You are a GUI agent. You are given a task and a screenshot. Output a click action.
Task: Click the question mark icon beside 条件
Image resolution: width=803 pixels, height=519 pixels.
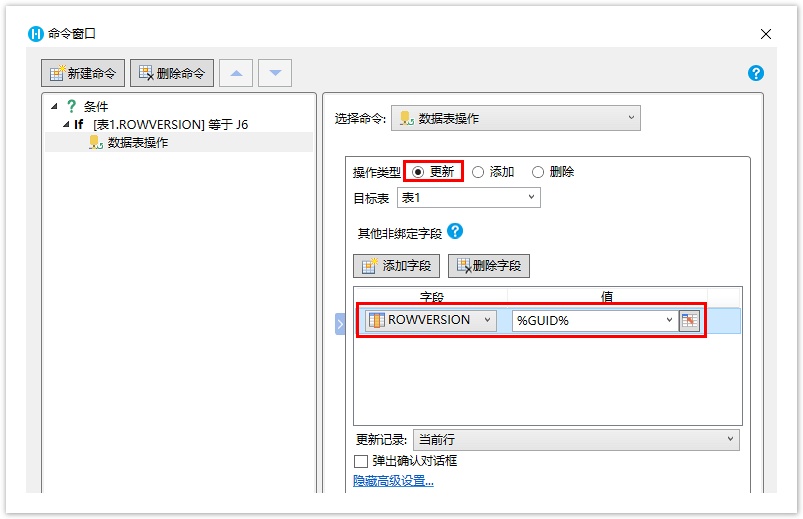[72, 107]
